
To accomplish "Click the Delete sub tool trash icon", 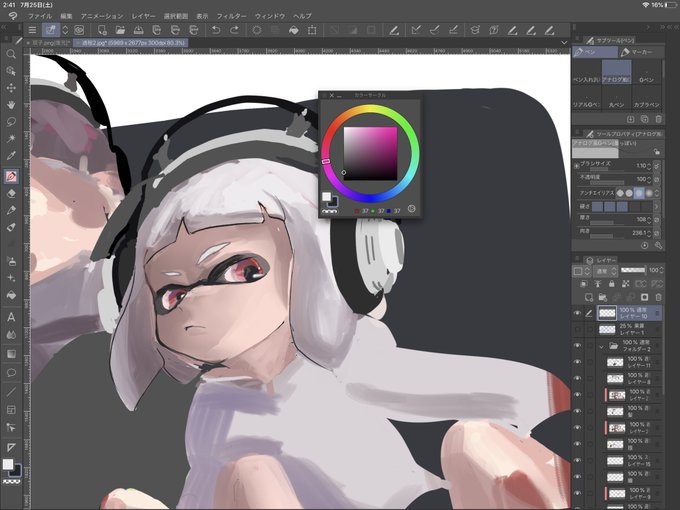I will [658, 119].
